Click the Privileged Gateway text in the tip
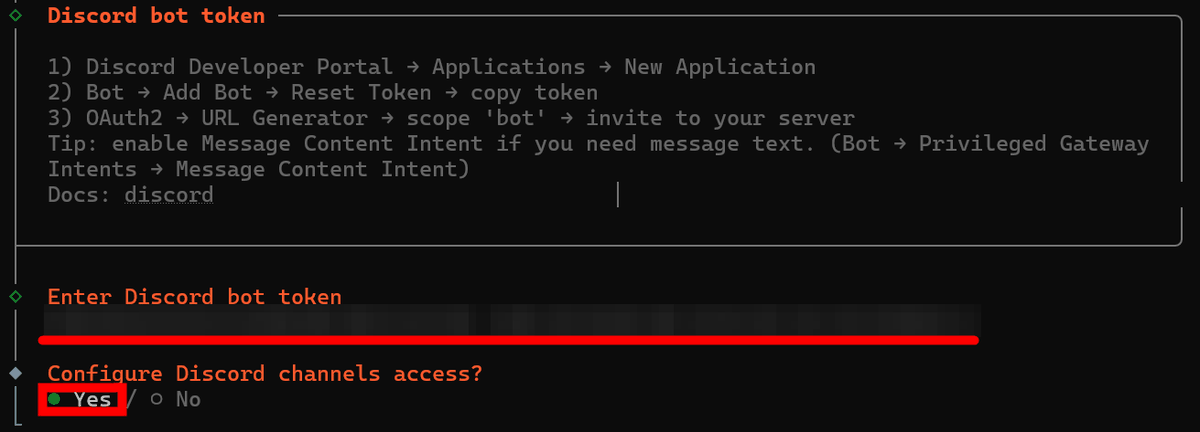 [x=1033, y=144]
